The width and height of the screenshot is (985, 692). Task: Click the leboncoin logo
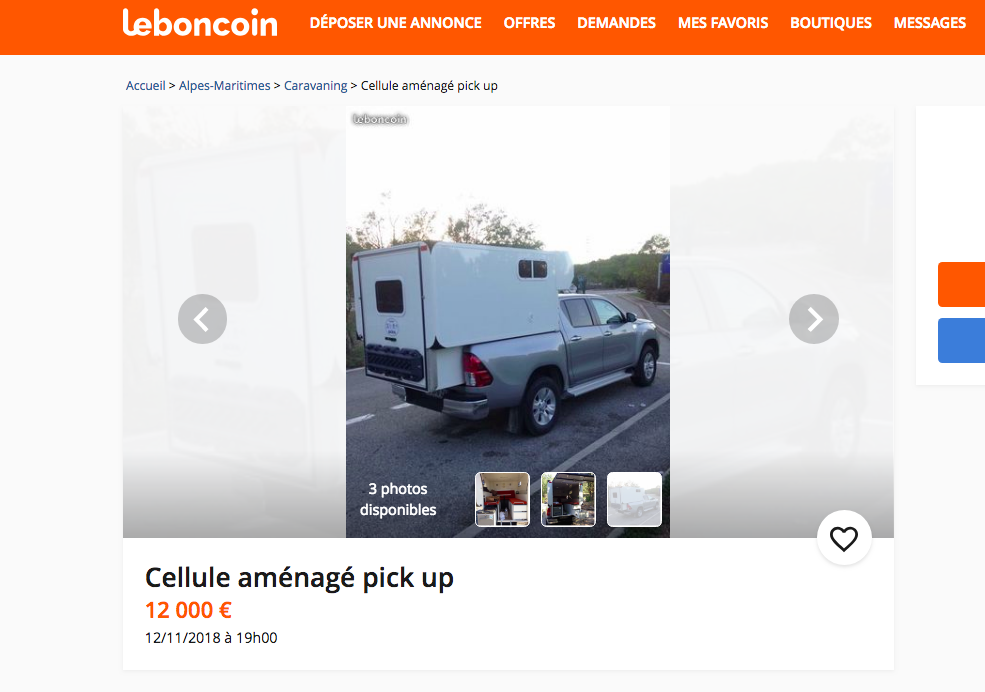tap(200, 23)
